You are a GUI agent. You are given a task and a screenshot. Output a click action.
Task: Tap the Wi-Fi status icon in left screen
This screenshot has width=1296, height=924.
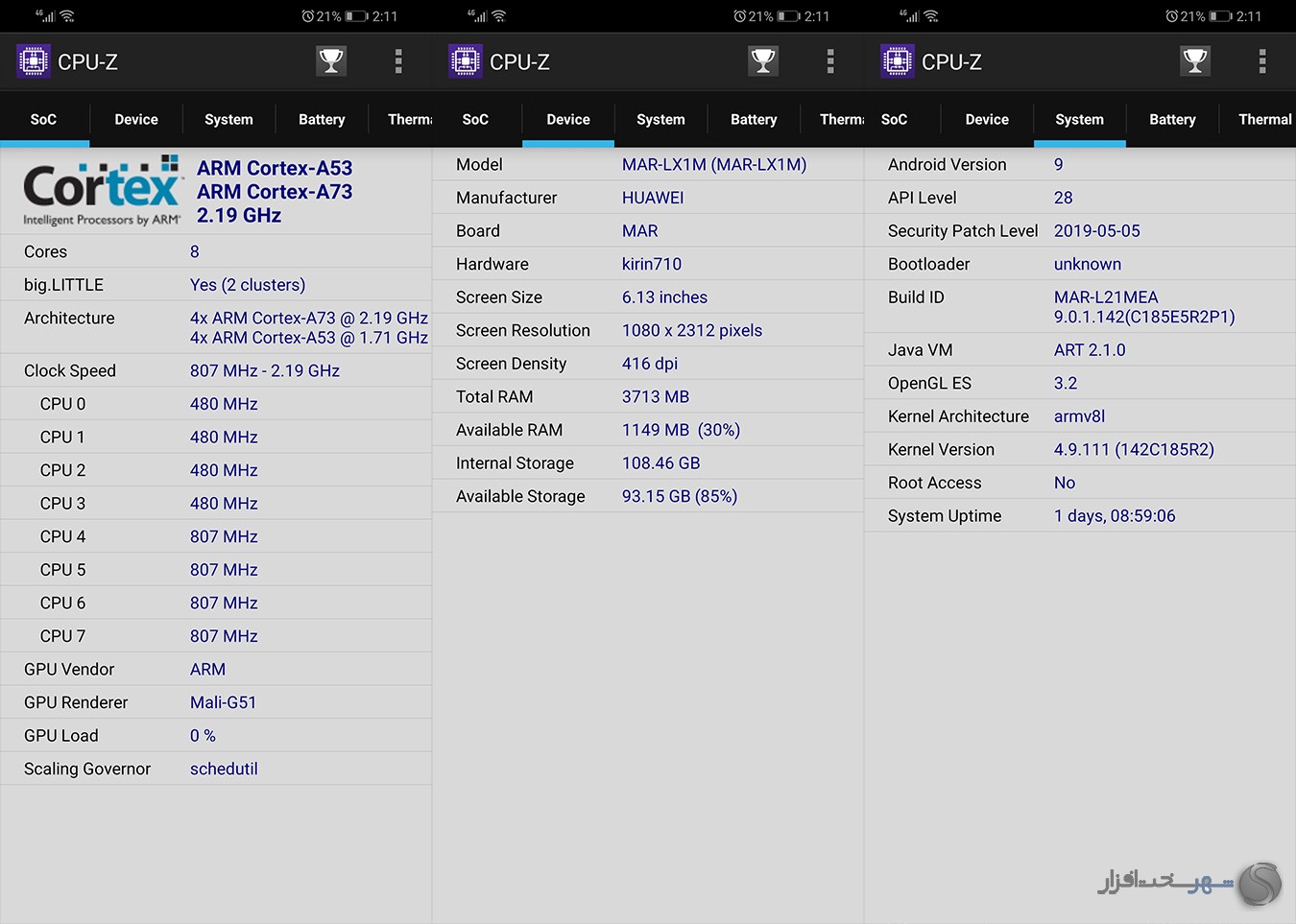coord(67,16)
